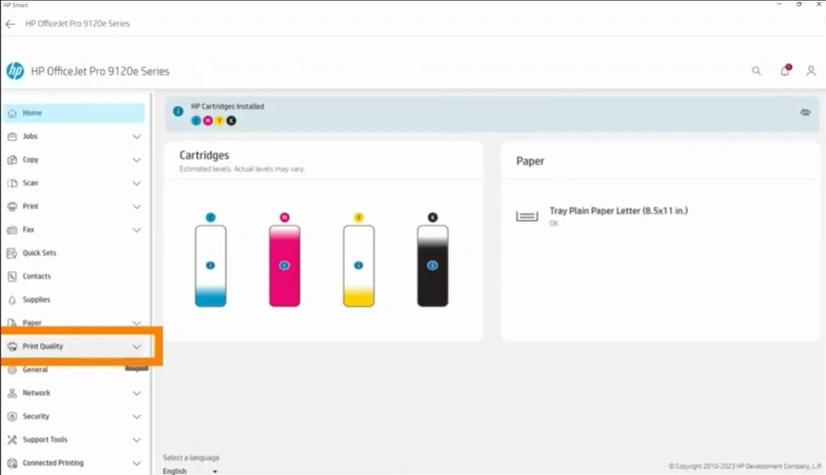Expand the Print Quality chevron
This screenshot has height=475, width=826.
click(136, 347)
